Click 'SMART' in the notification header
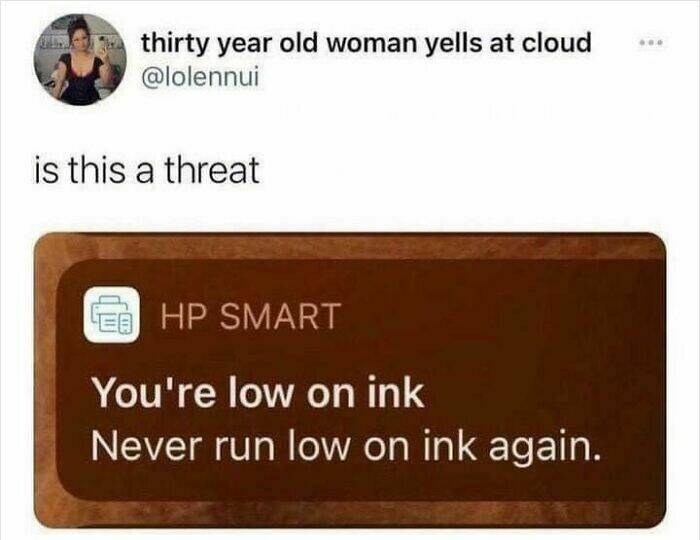700x540 pixels. (280, 316)
